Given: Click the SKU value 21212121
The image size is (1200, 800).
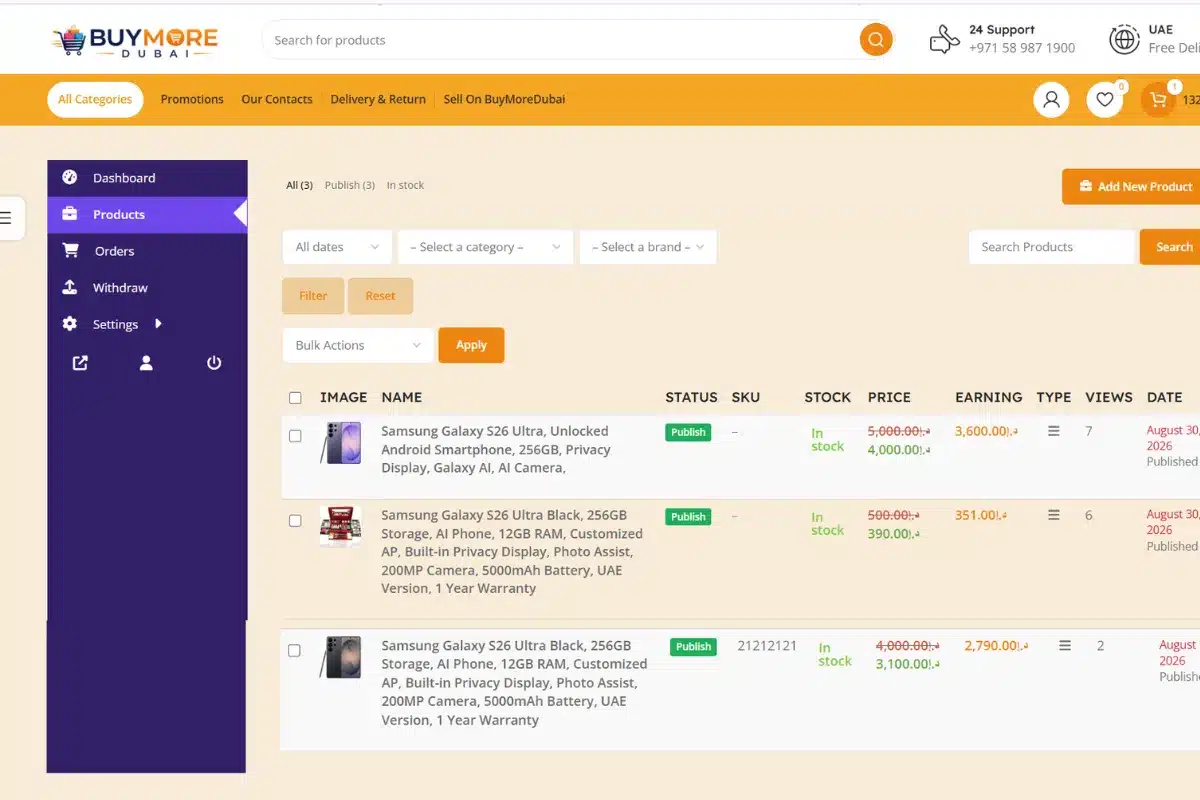Looking at the screenshot, I should pyautogui.click(x=767, y=646).
